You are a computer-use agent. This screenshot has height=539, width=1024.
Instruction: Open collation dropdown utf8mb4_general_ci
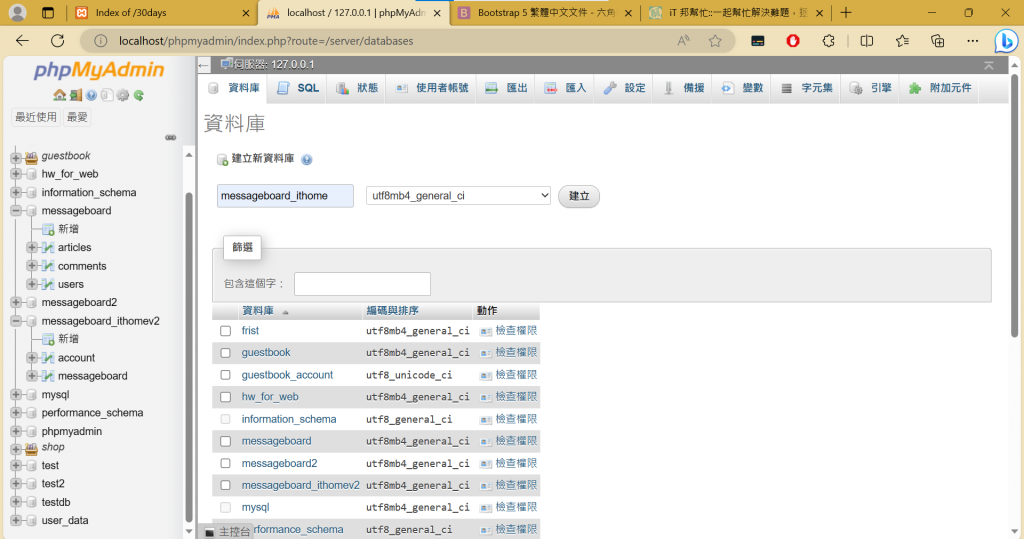click(x=458, y=195)
